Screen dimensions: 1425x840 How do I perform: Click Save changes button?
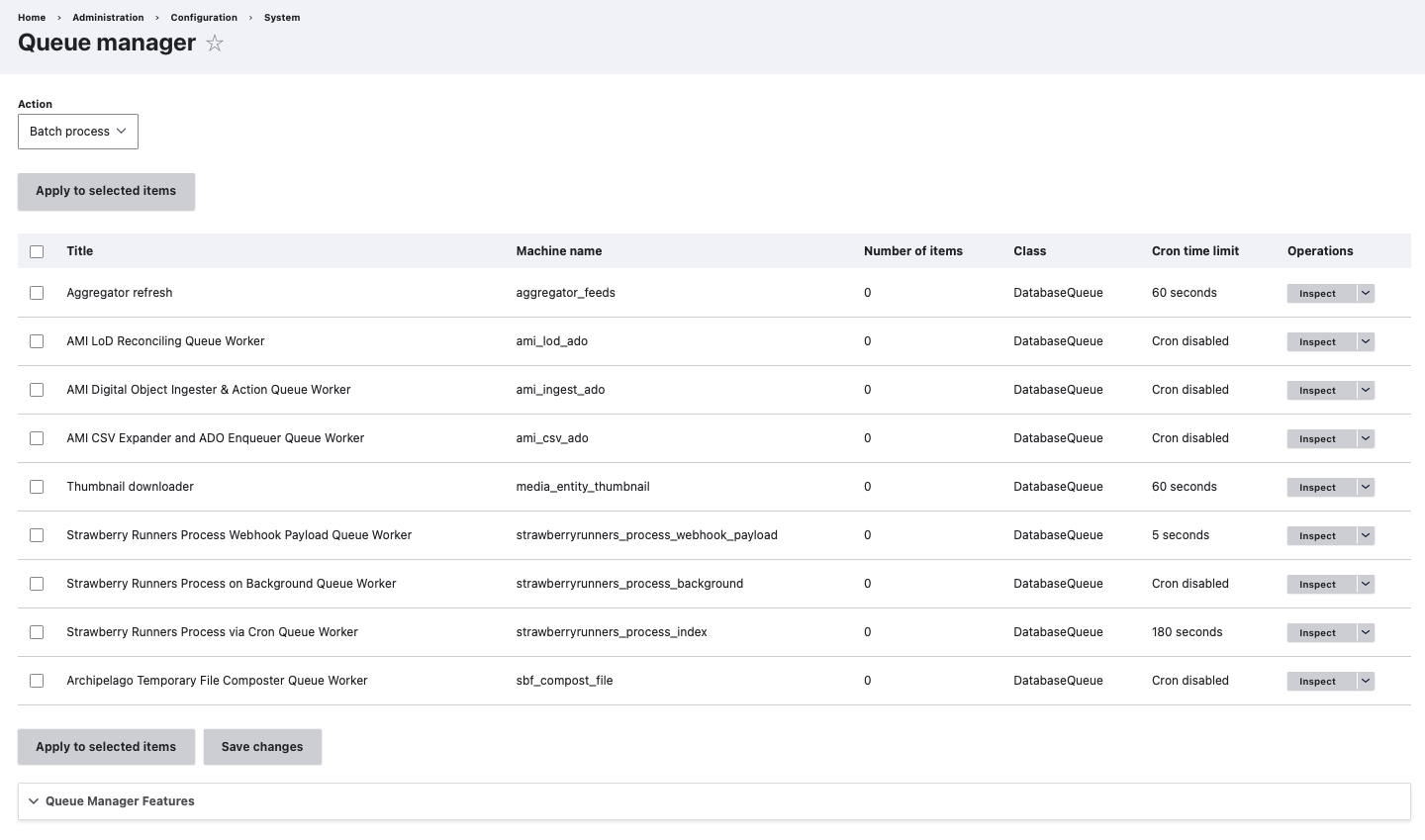coord(262,747)
